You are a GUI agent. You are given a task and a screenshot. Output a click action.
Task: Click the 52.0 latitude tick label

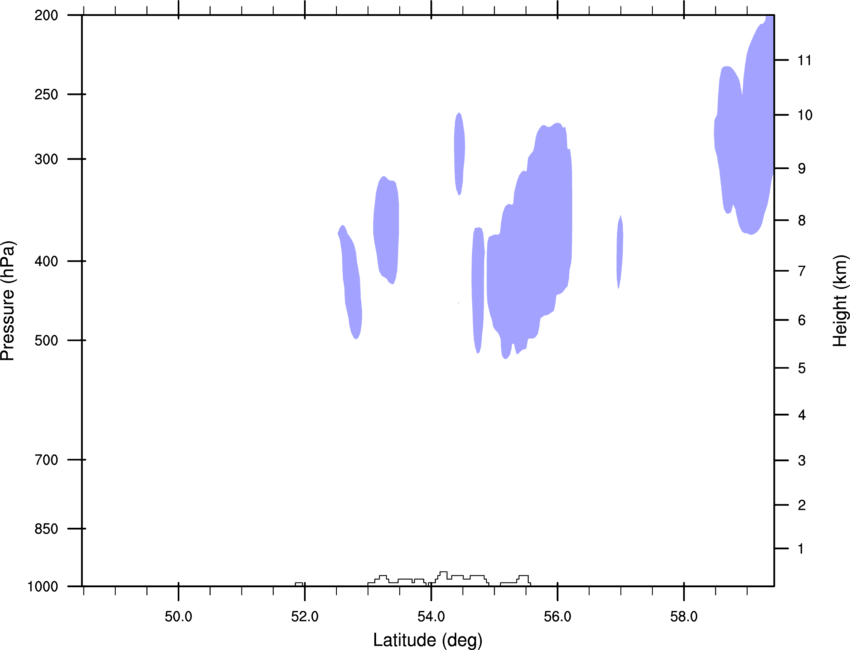tap(305, 617)
